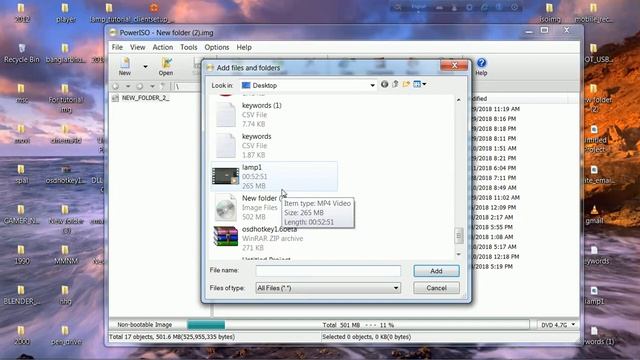Select NEW_FOLDER_2_ in the tree

pyautogui.click(x=141, y=98)
